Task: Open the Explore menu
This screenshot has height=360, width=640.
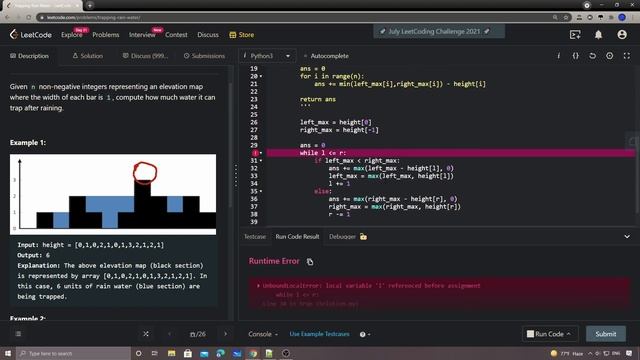Action: tap(72, 35)
